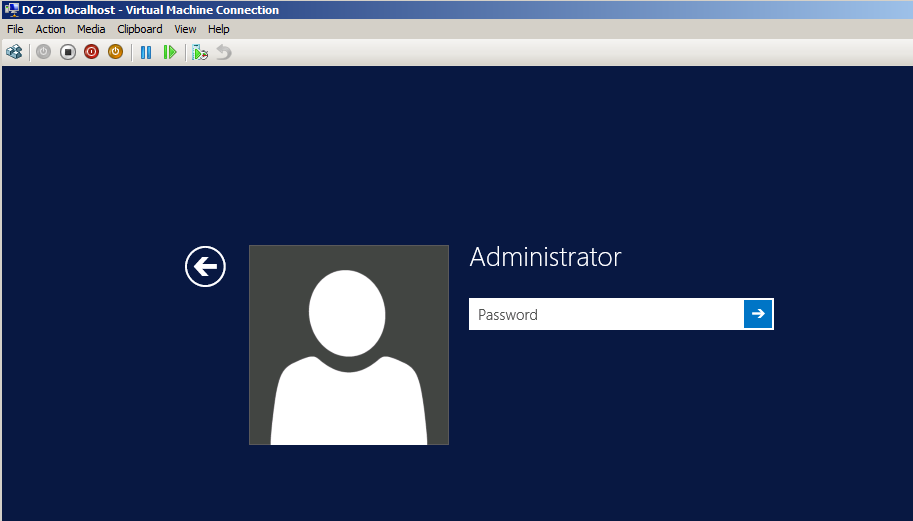Click the Virtual Machine Connection title bar icon
The height and width of the screenshot is (521, 913).
tap(11, 9)
